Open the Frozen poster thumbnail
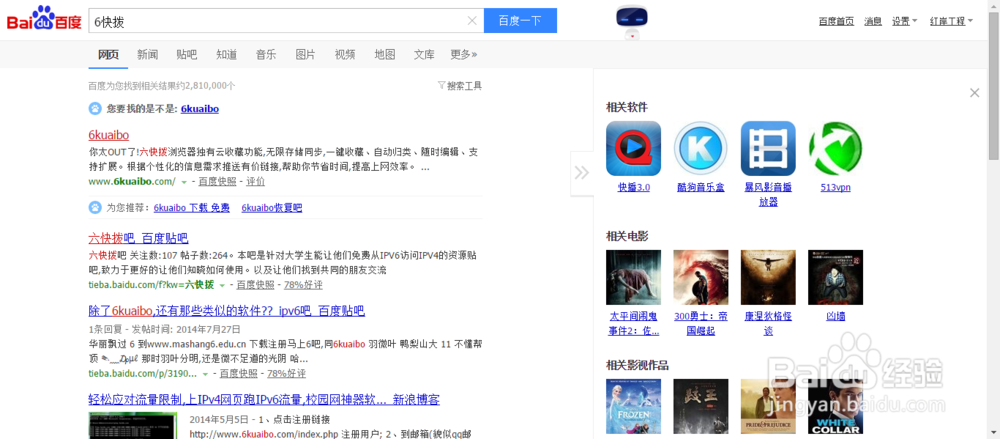The width and height of the screenshot is (1000, 439). (633, 406)
